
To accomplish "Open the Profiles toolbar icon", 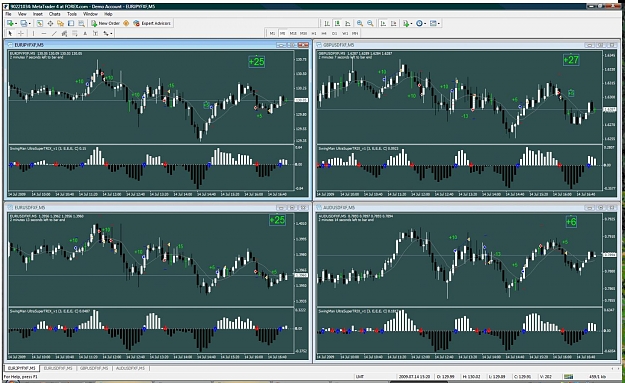I will click(24, 23).
